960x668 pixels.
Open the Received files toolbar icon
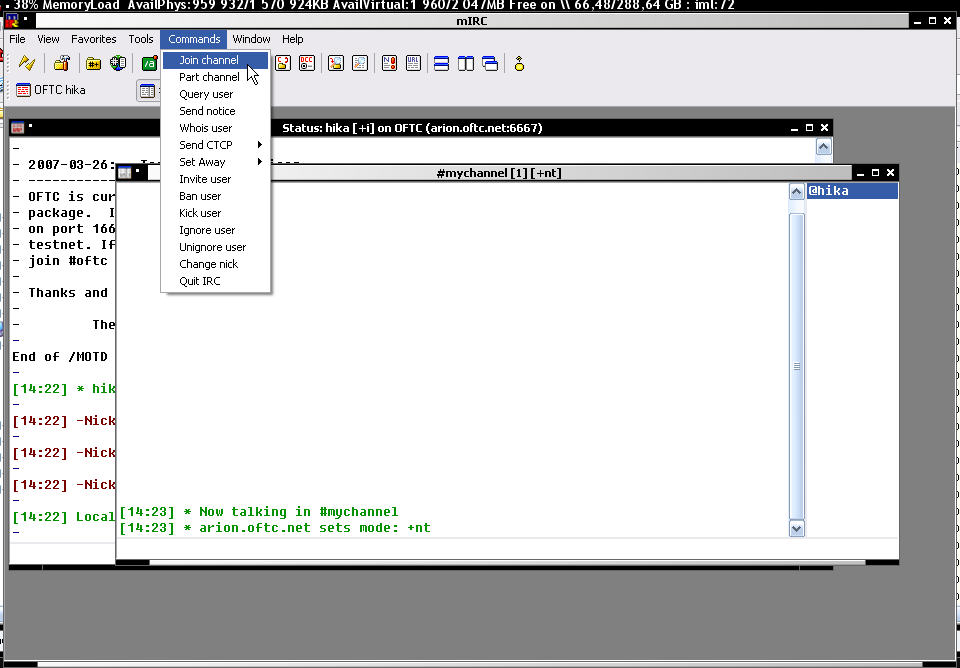click(x=336, y=63)
